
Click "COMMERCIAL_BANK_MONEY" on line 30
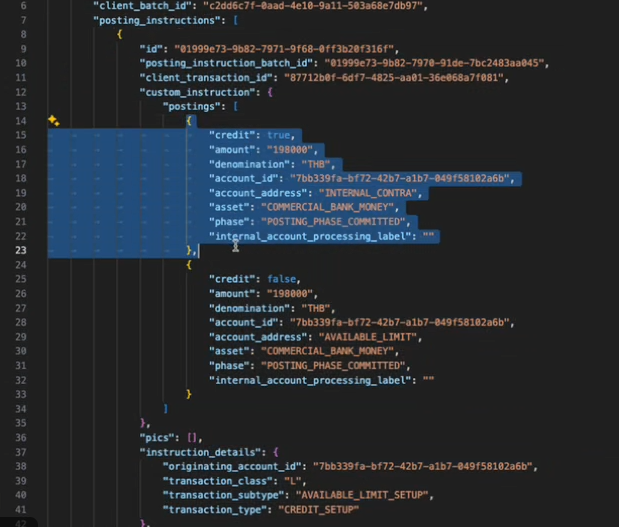[328, 351]
